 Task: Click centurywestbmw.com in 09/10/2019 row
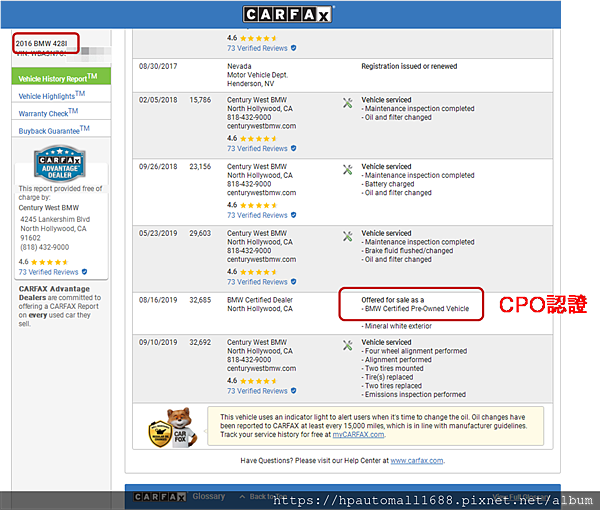tap(261, 368)
